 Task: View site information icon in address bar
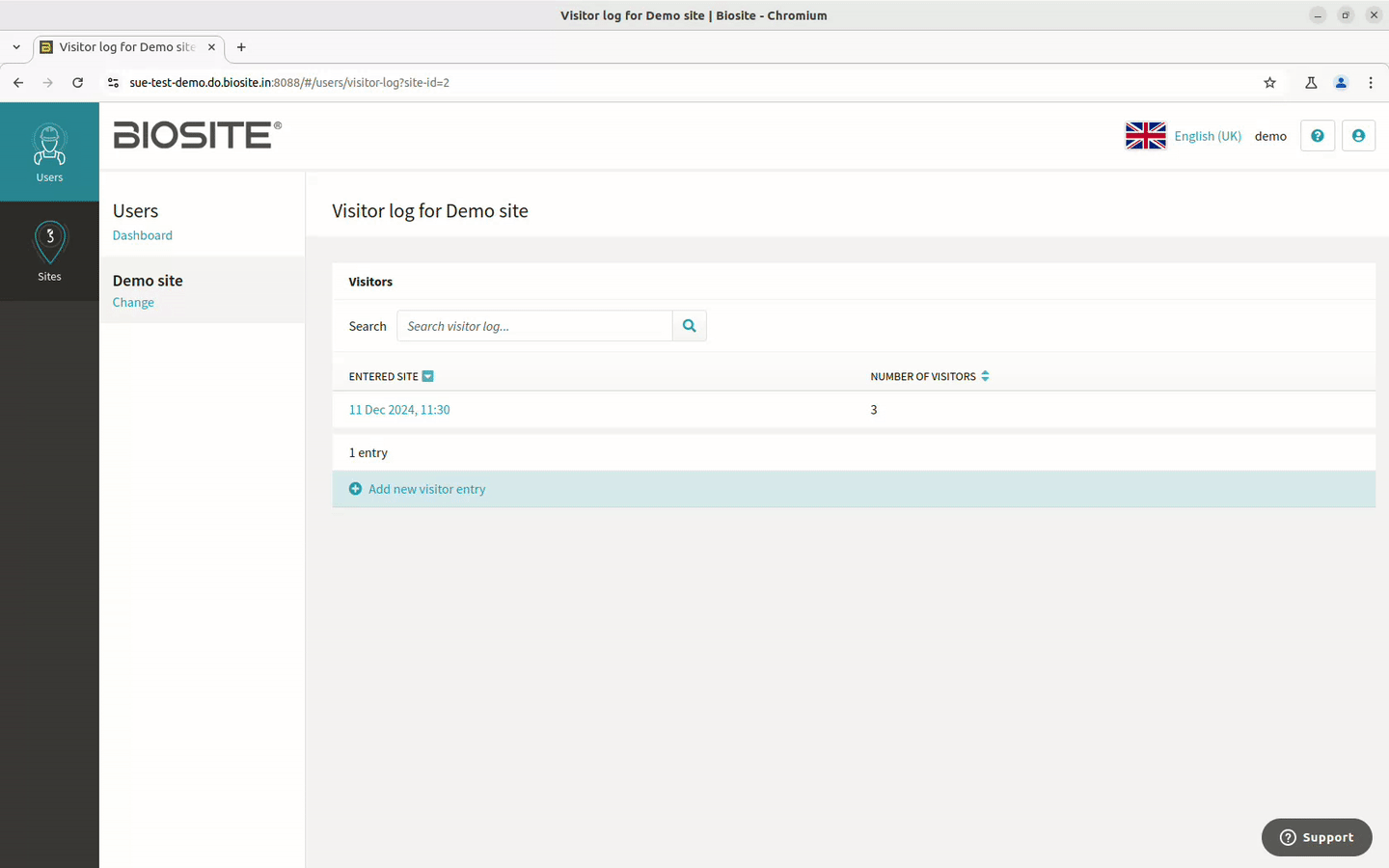113,83
